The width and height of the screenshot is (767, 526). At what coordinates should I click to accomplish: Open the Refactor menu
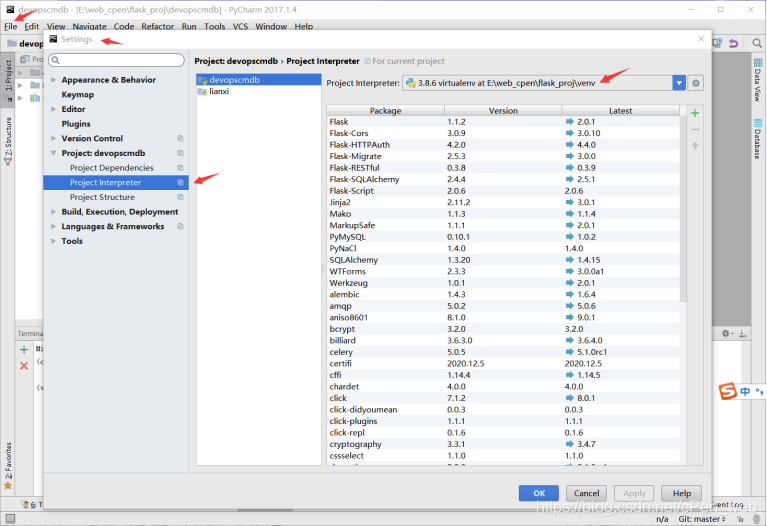tap(157, 26)
